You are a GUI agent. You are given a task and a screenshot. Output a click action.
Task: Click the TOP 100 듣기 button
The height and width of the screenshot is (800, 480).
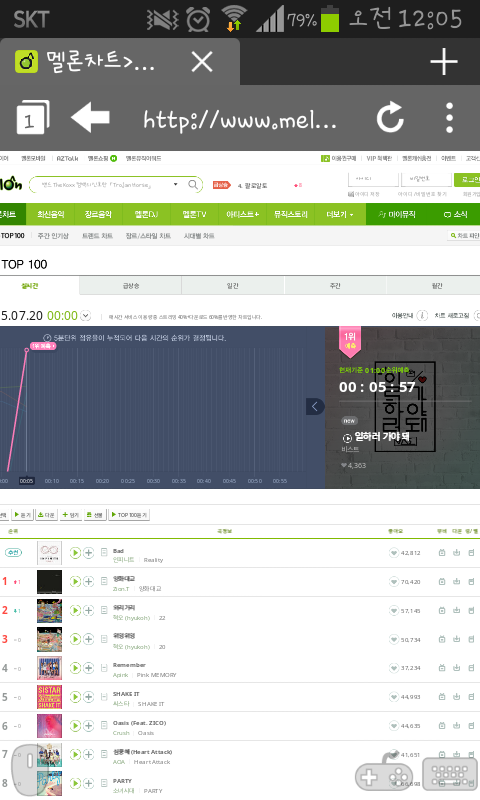(129, 515)
